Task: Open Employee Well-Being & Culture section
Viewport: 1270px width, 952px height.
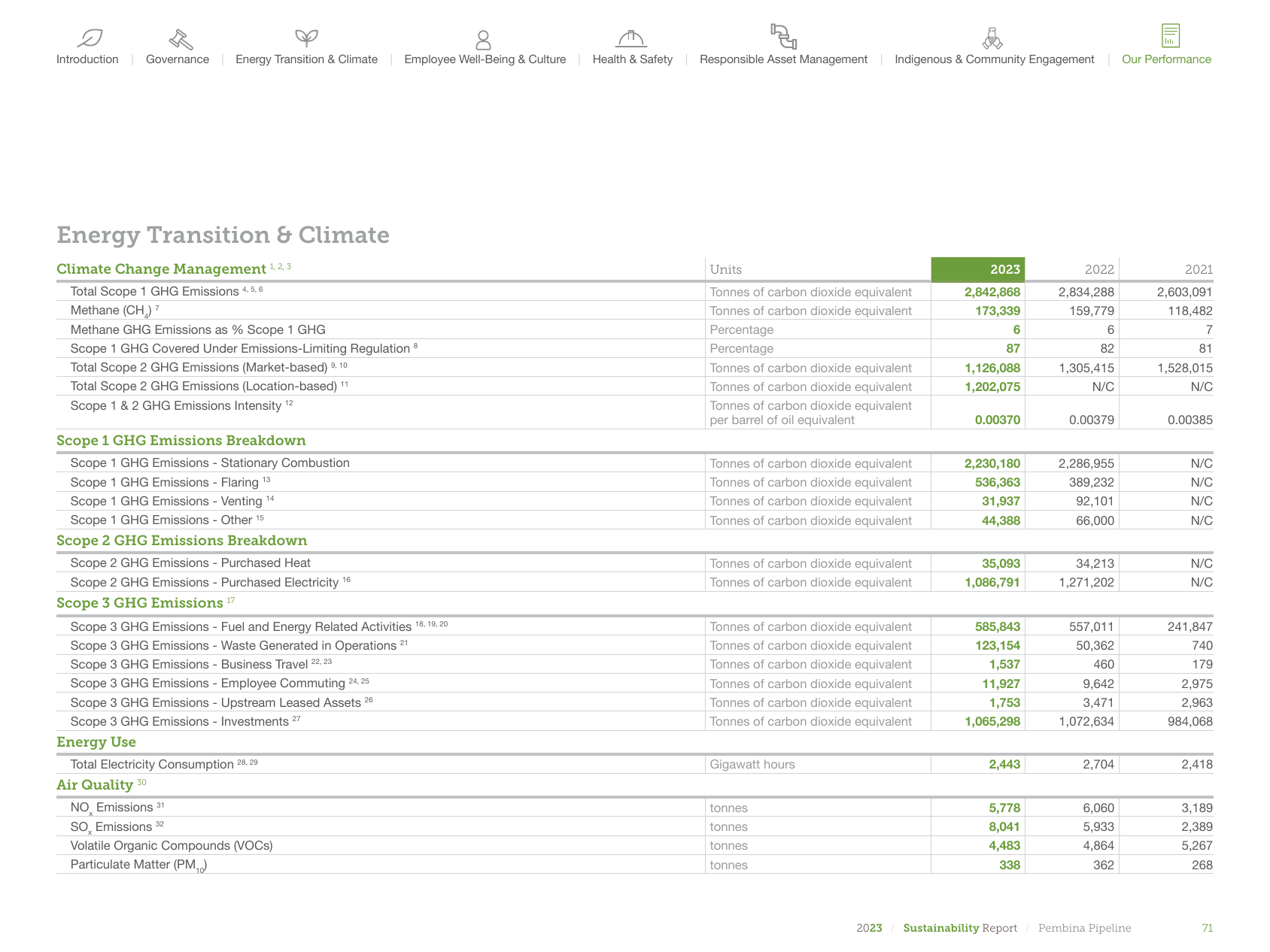Action: [485, 59]
